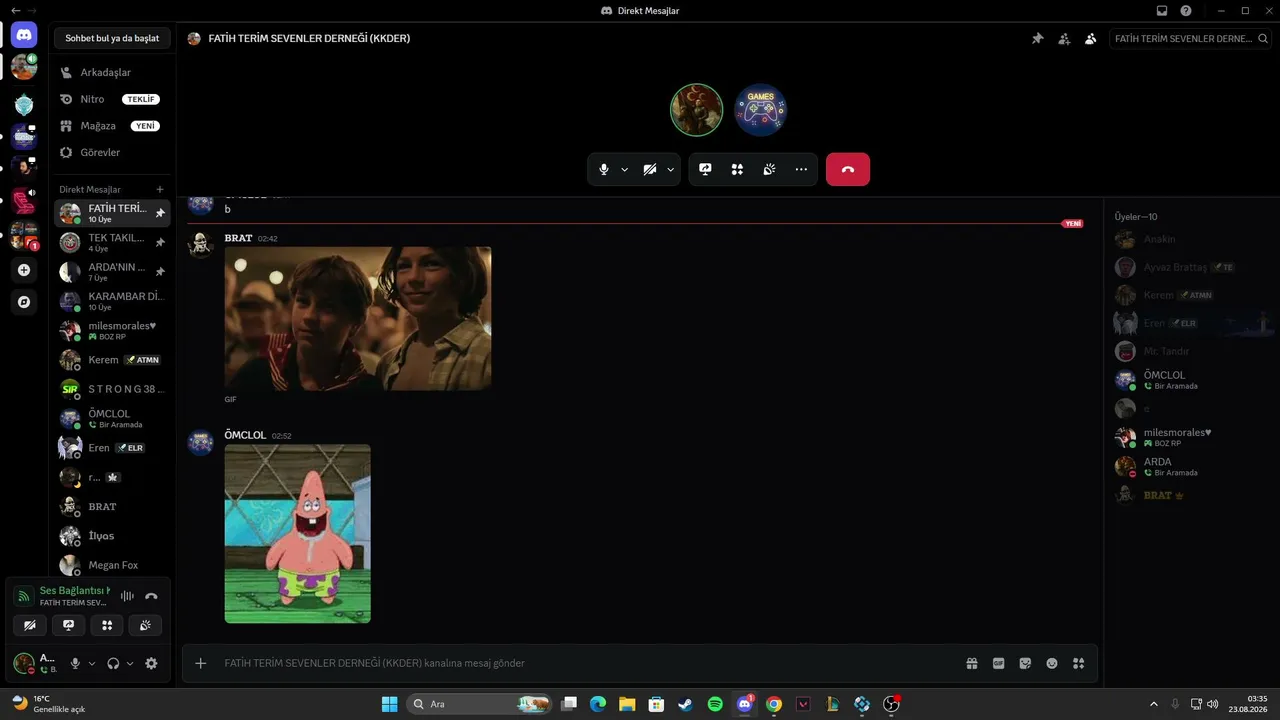Open Google Chrome from the taskbar
The height and width of the screenshot is (720, 1280).
(x=773, y=704)
